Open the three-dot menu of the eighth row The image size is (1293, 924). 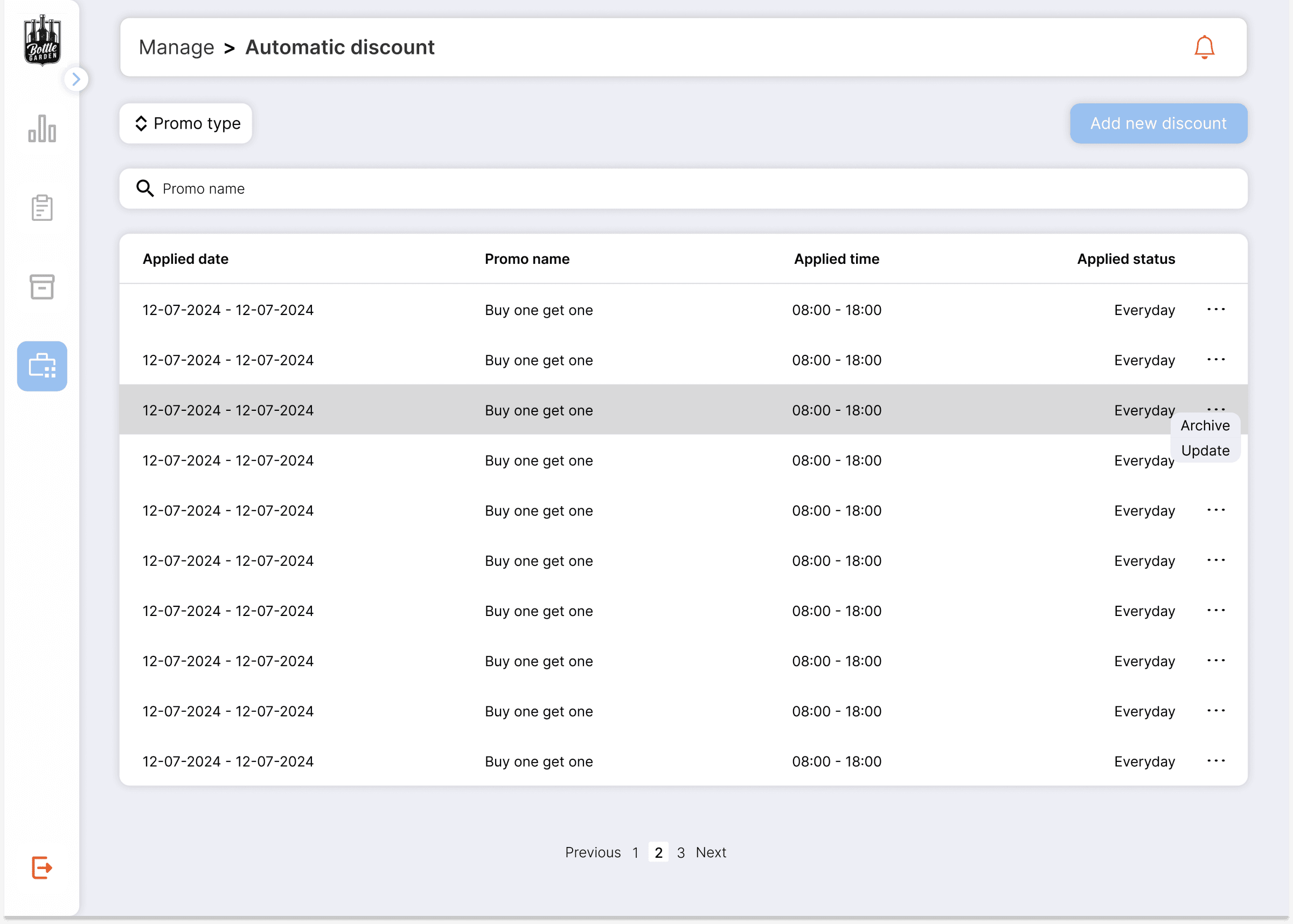pyautogui.click(x=1216, y=661)
